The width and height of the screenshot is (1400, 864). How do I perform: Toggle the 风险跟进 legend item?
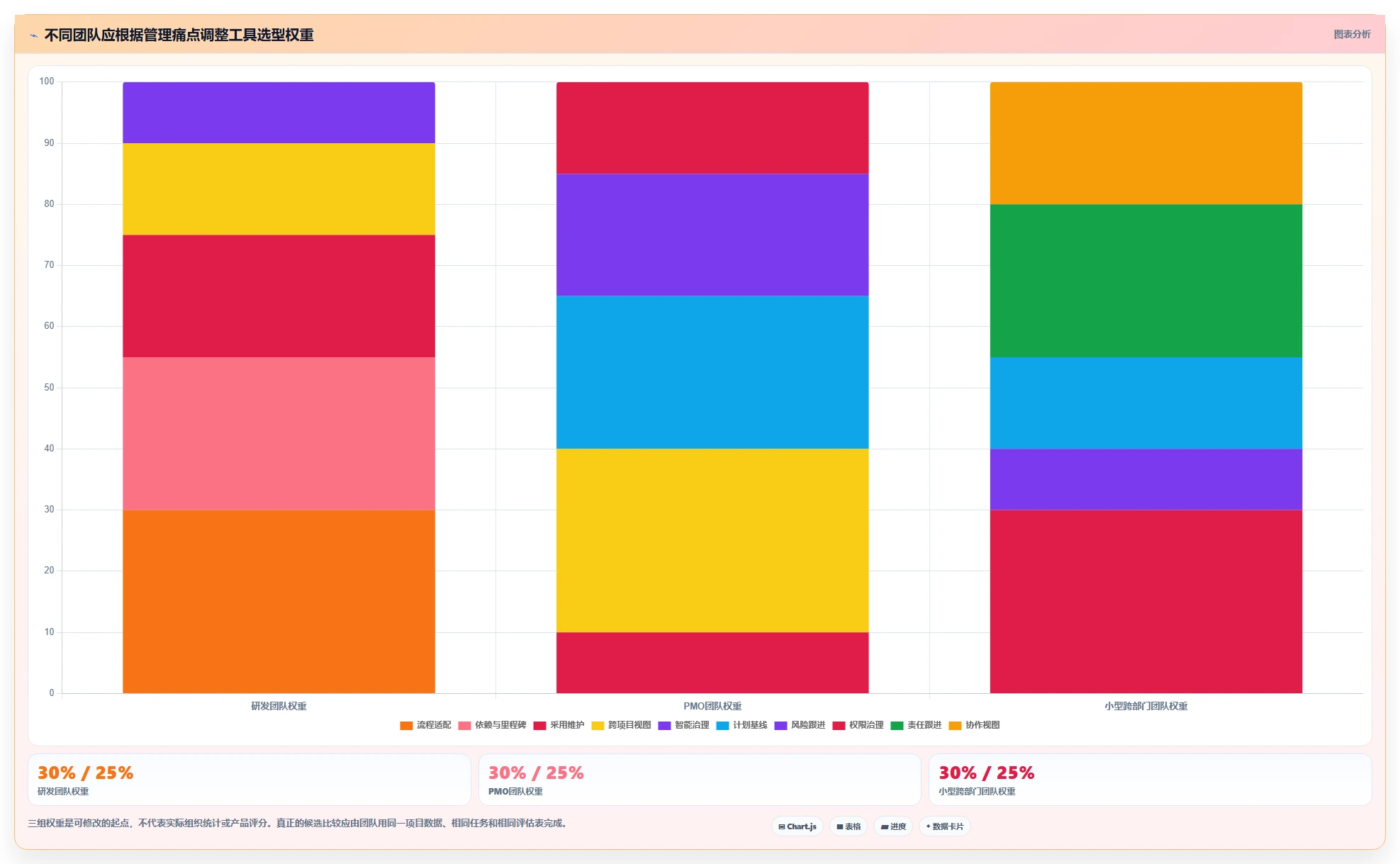coord(800,725)
